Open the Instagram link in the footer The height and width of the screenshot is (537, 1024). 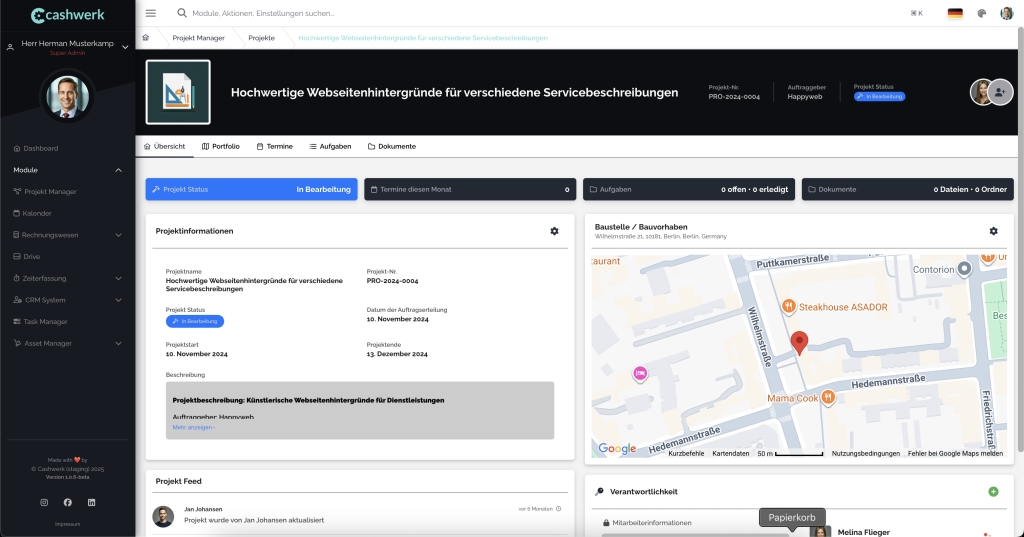pyautogui.click(x=43, y=502)
